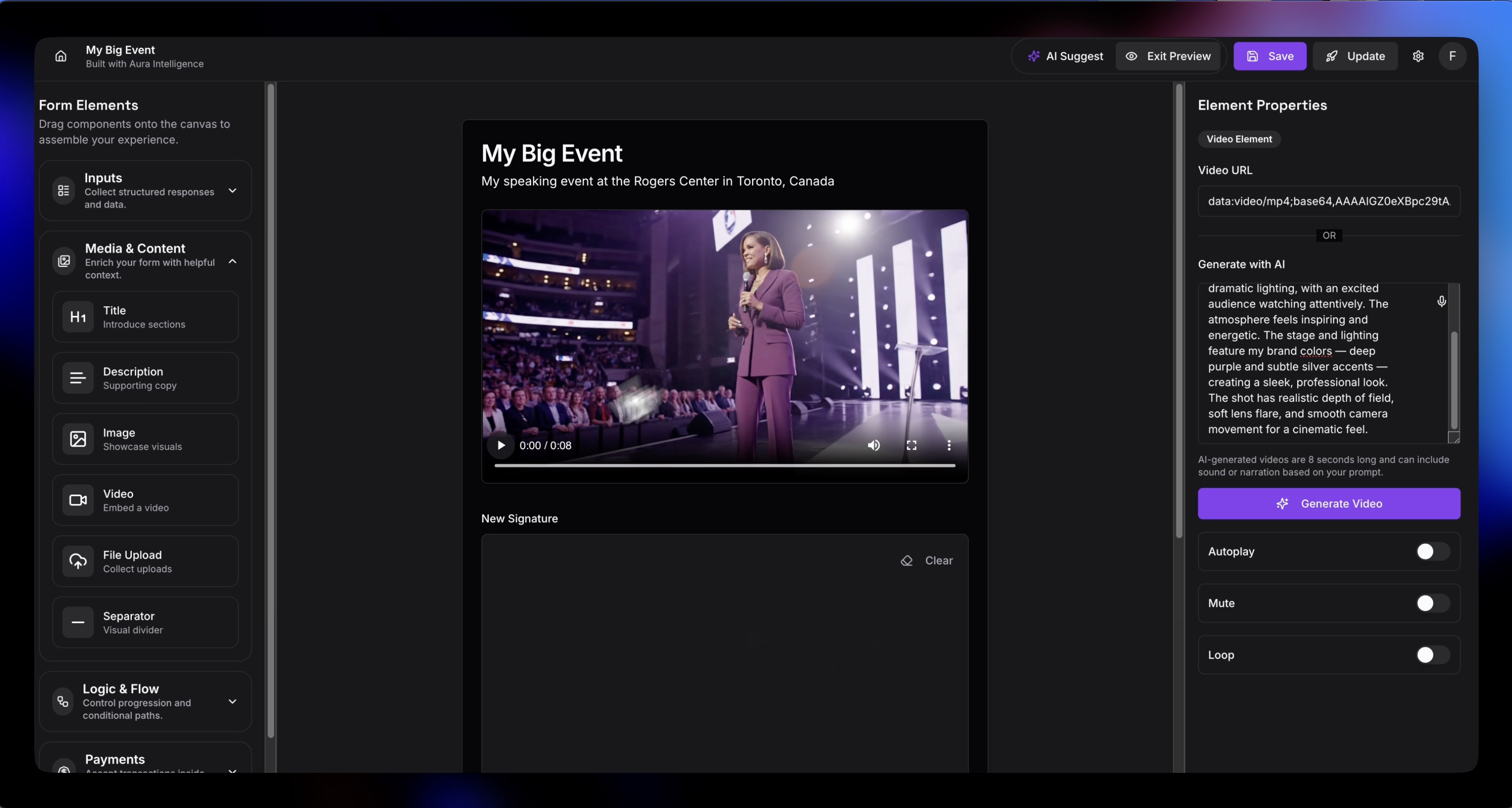Viewport: 1512px width, 808px height.
Task: Click the Inputs section list icon
Action: coord(63,191)
